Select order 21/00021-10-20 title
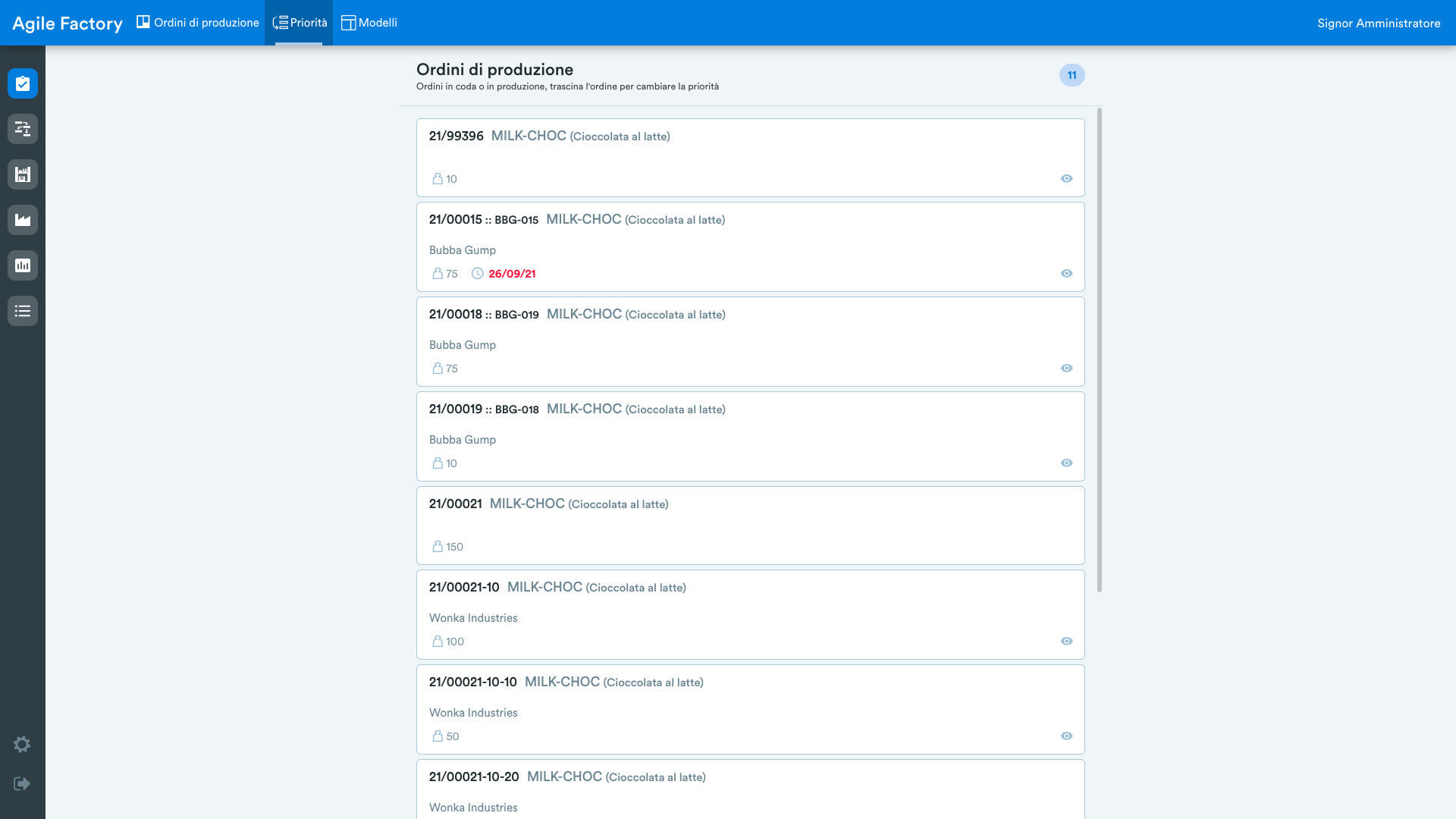This screenshot has width=1456, height=819. (474, 777)
